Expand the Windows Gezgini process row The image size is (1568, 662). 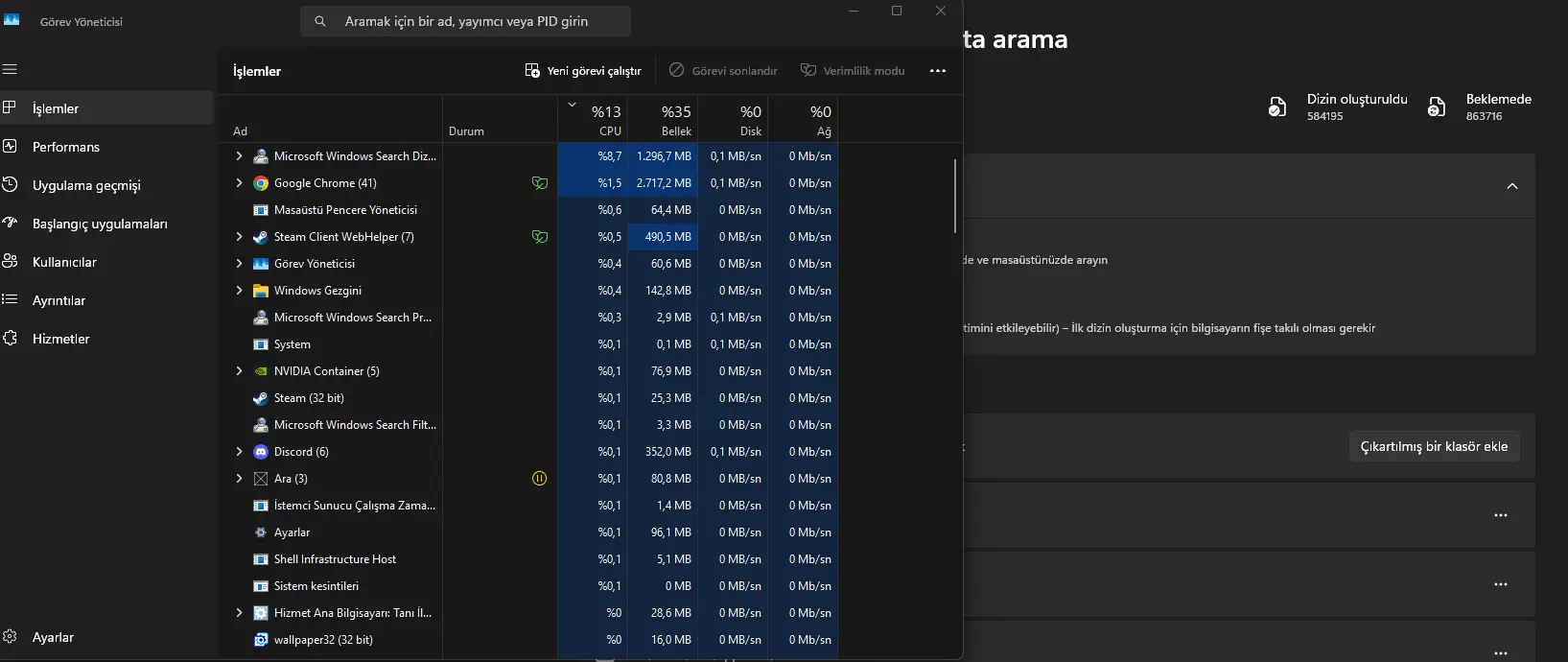pos(239,291)
